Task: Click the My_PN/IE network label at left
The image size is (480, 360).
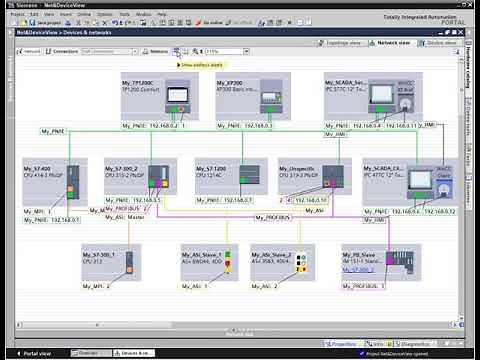Action: click(53, 131)
